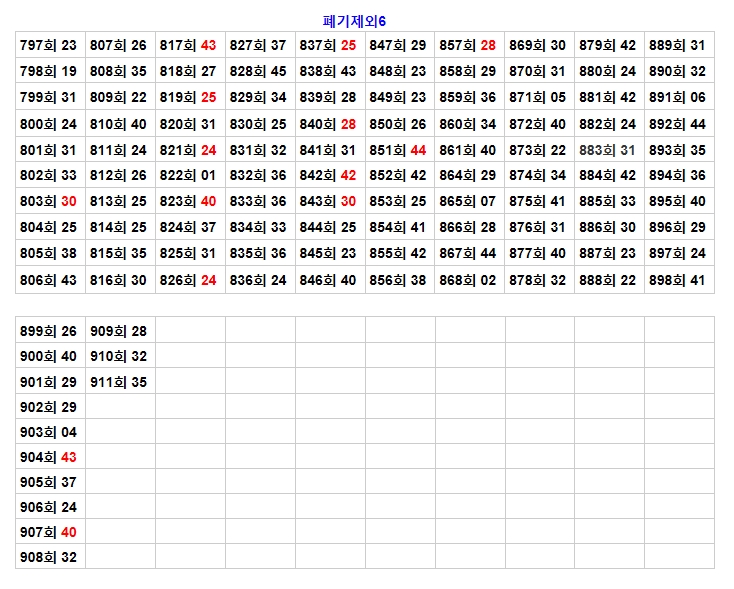Click the 857회 cell showing red 28

point(468,45)
